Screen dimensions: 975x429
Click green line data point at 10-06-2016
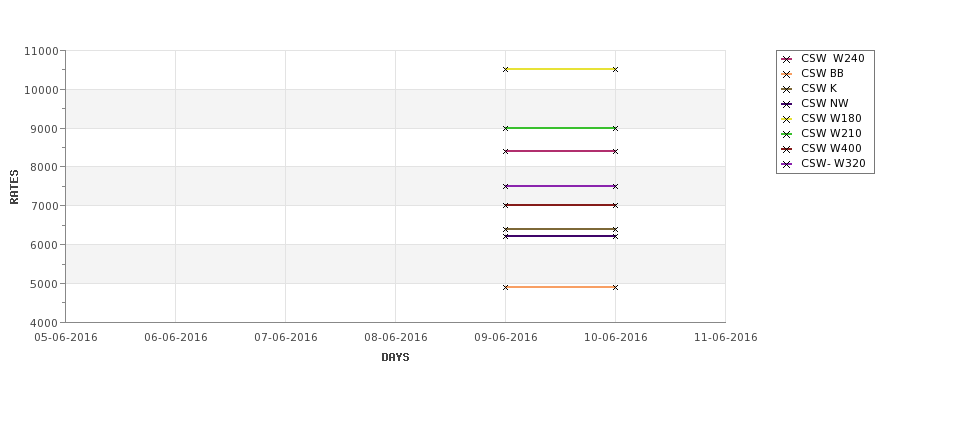(x=615, y=128)
